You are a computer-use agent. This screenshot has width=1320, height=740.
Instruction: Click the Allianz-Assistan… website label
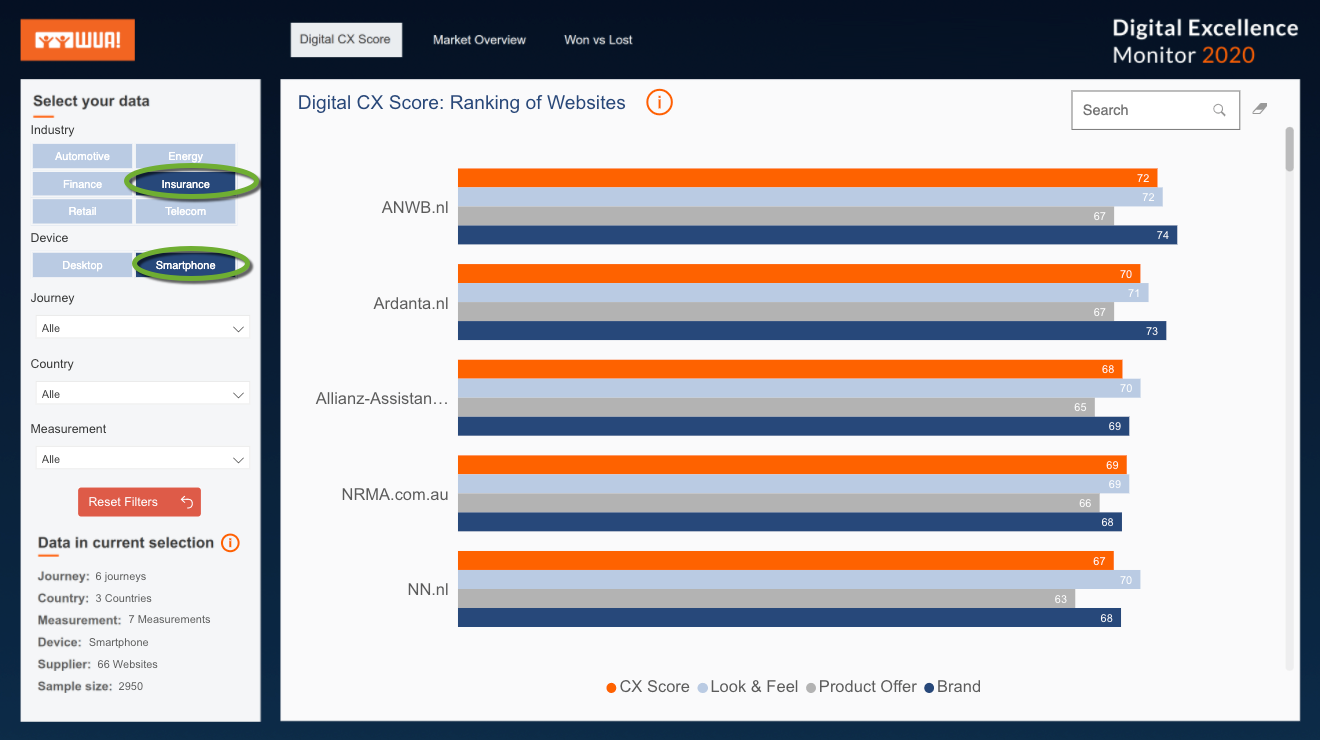382,398
